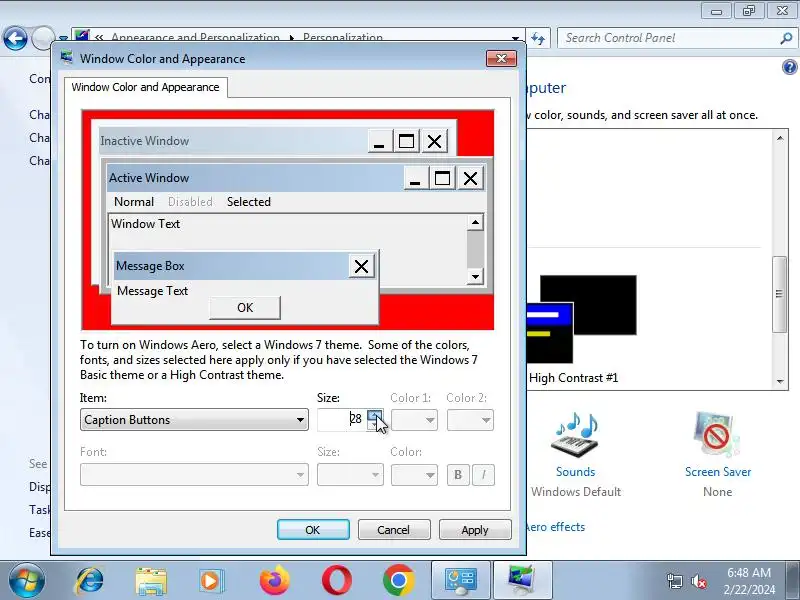Click Message Box title in preview

[x=150, y=266]
